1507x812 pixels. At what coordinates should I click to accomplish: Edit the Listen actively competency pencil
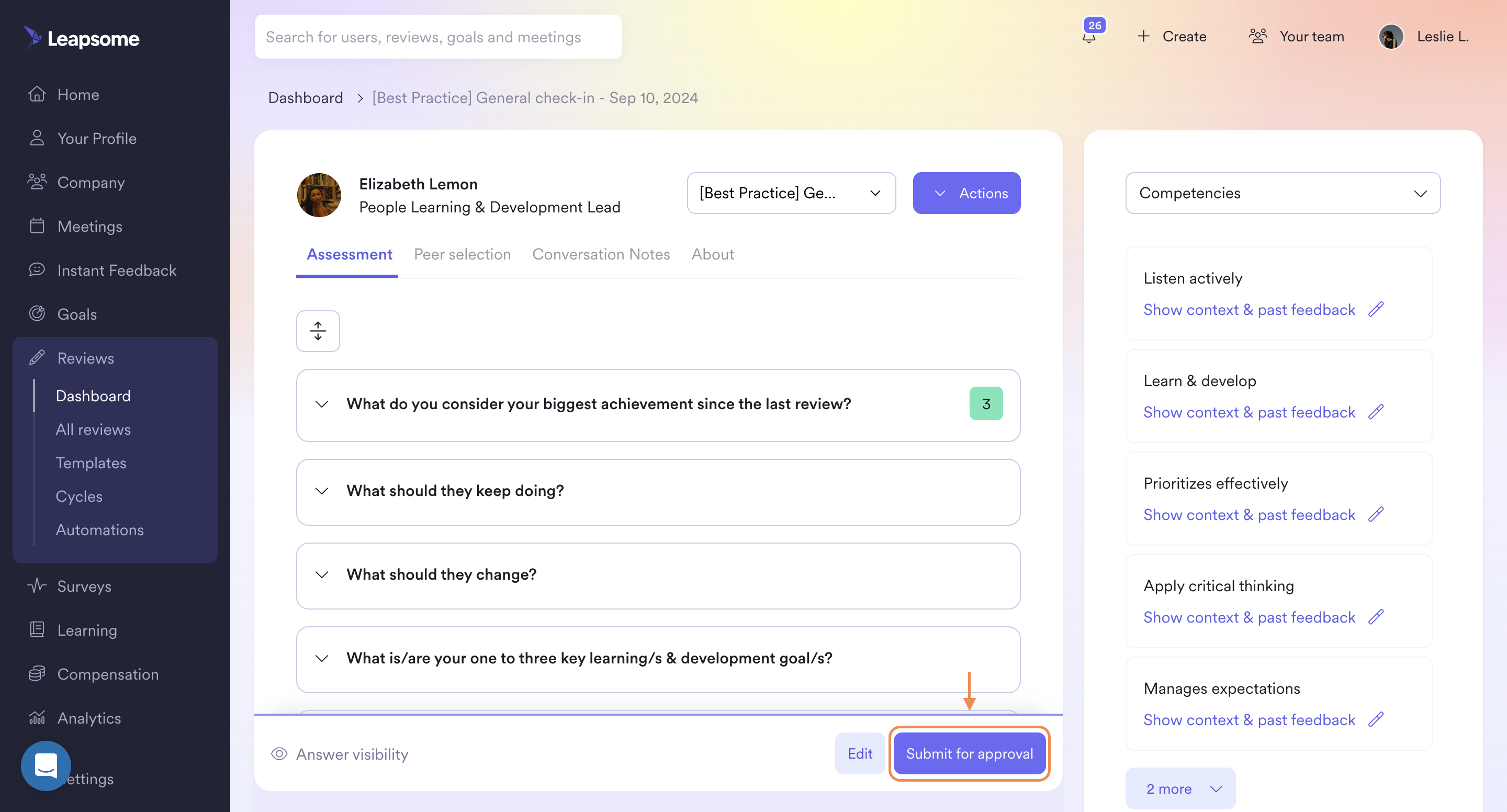point(1376,309)
